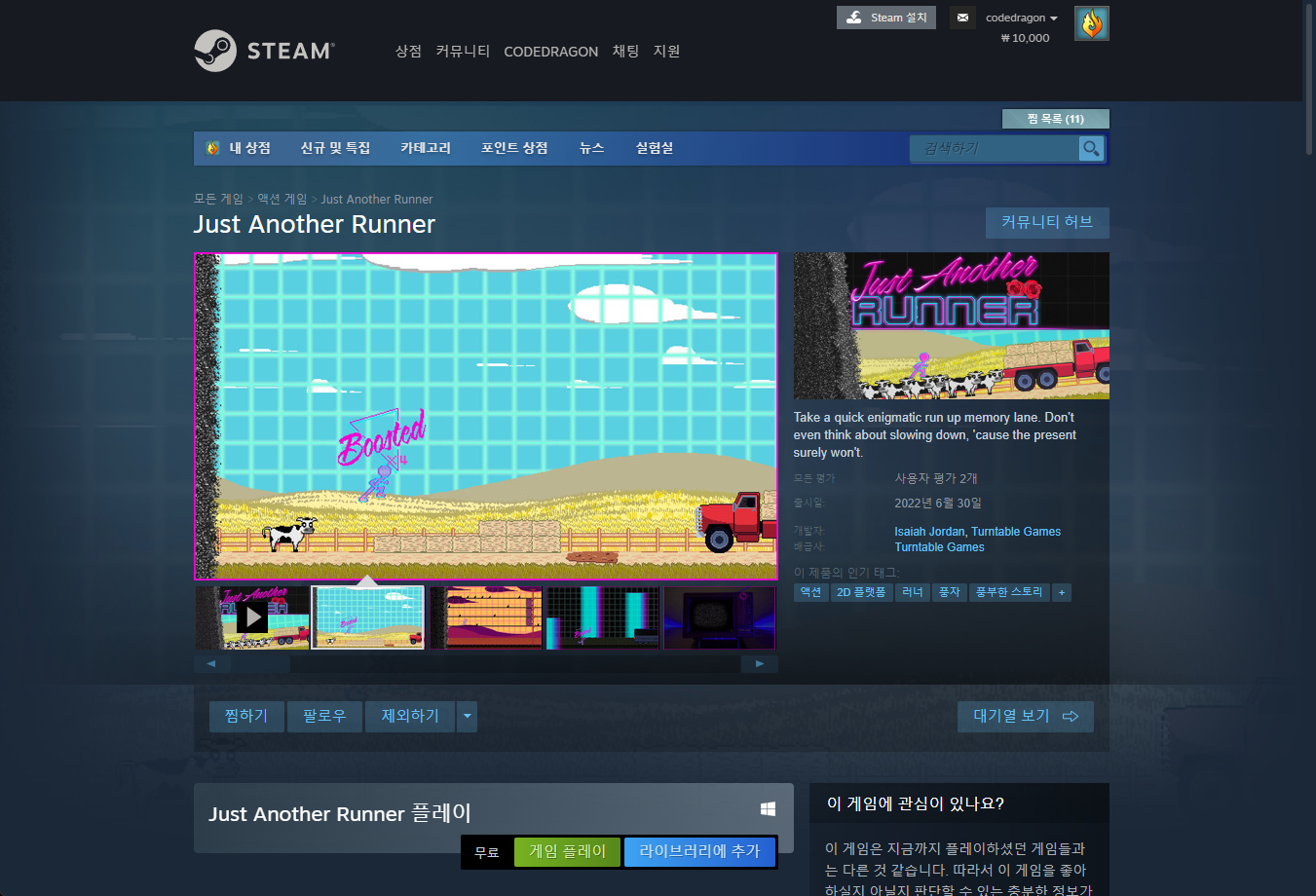Click the 찜하기 wishlist button
The image size is (1316, 896).
pyautogui.click(x=246, y=717)
